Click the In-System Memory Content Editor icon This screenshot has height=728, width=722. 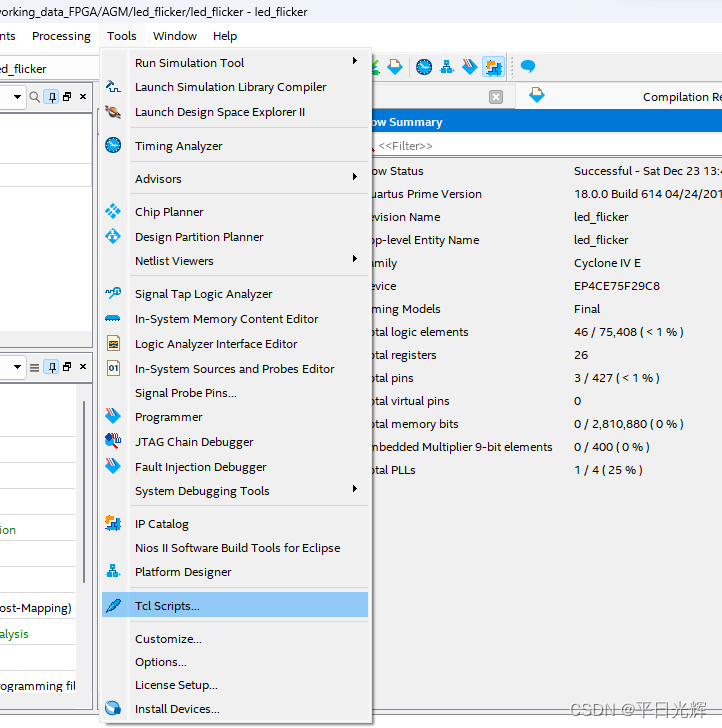(x=113, y=319)
